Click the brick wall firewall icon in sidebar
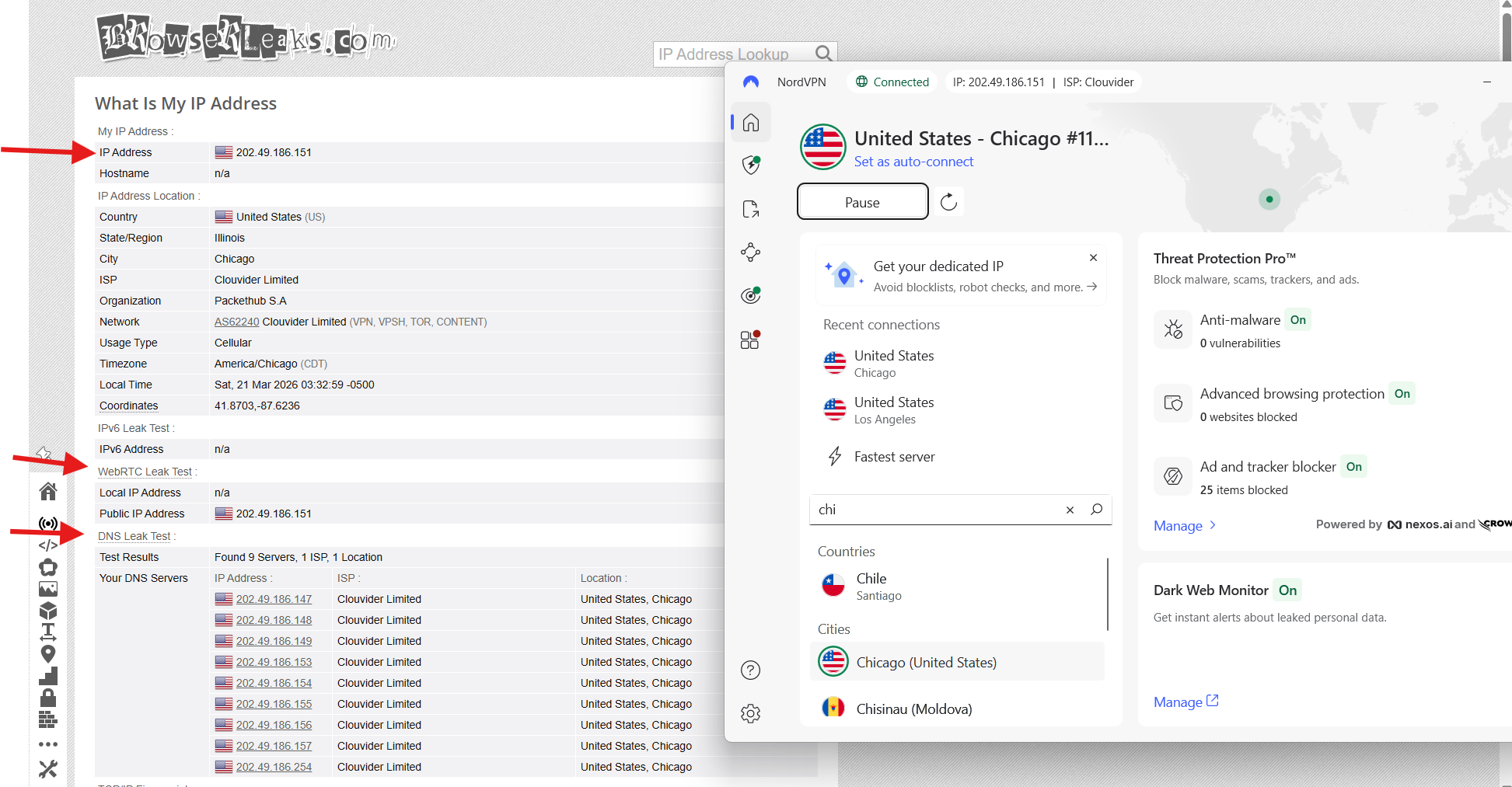1512x787 pixels. (x=48, y=719)
